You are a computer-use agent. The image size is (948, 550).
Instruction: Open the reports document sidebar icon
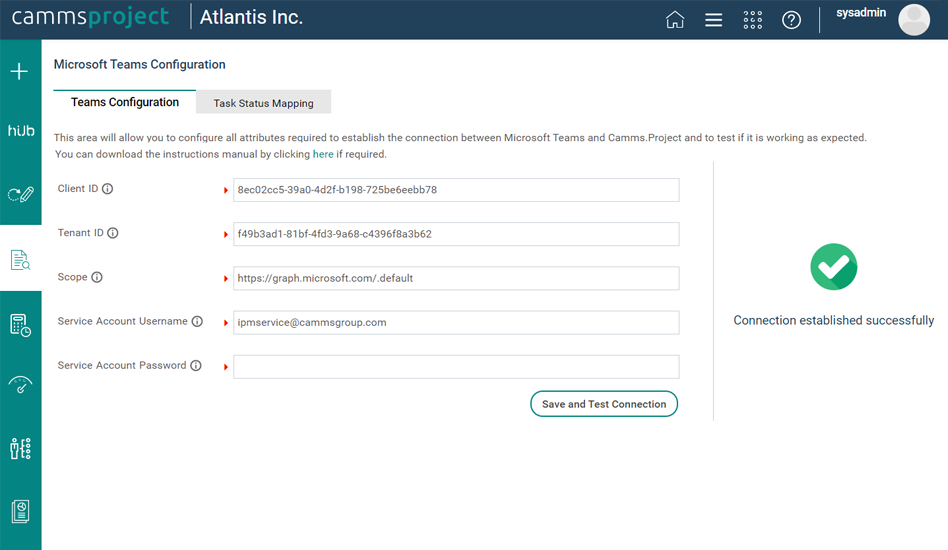21,511
